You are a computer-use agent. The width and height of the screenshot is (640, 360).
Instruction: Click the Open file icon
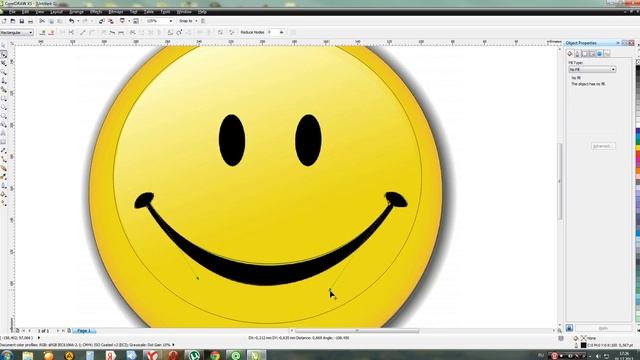[x=13, y=21]
